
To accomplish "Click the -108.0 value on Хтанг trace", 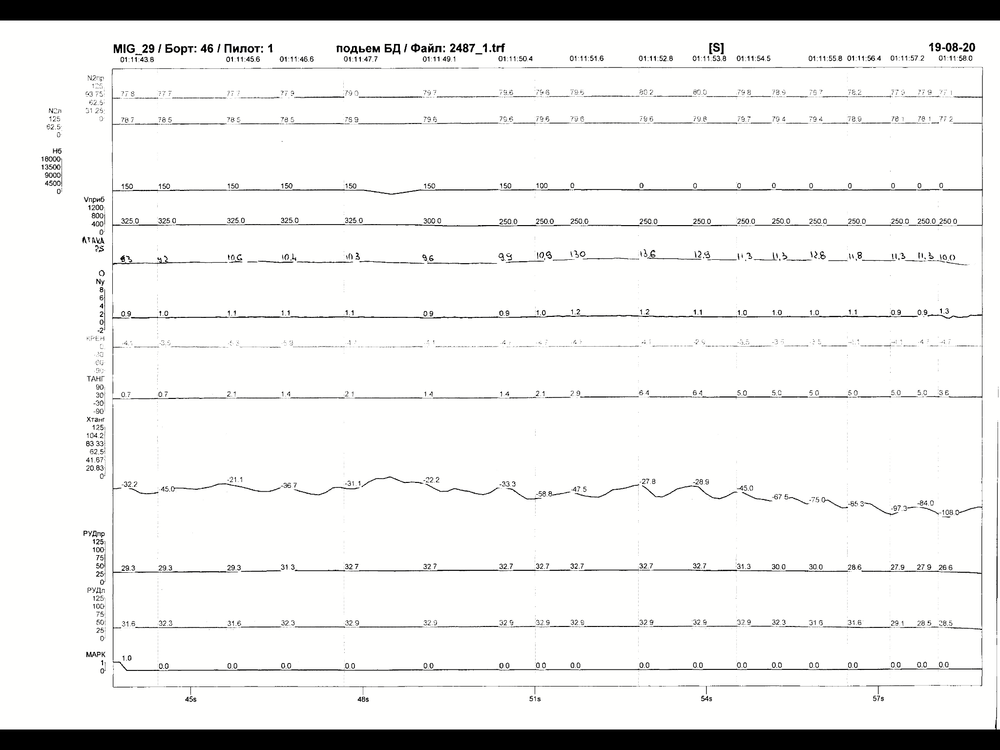I will (950, 512).
